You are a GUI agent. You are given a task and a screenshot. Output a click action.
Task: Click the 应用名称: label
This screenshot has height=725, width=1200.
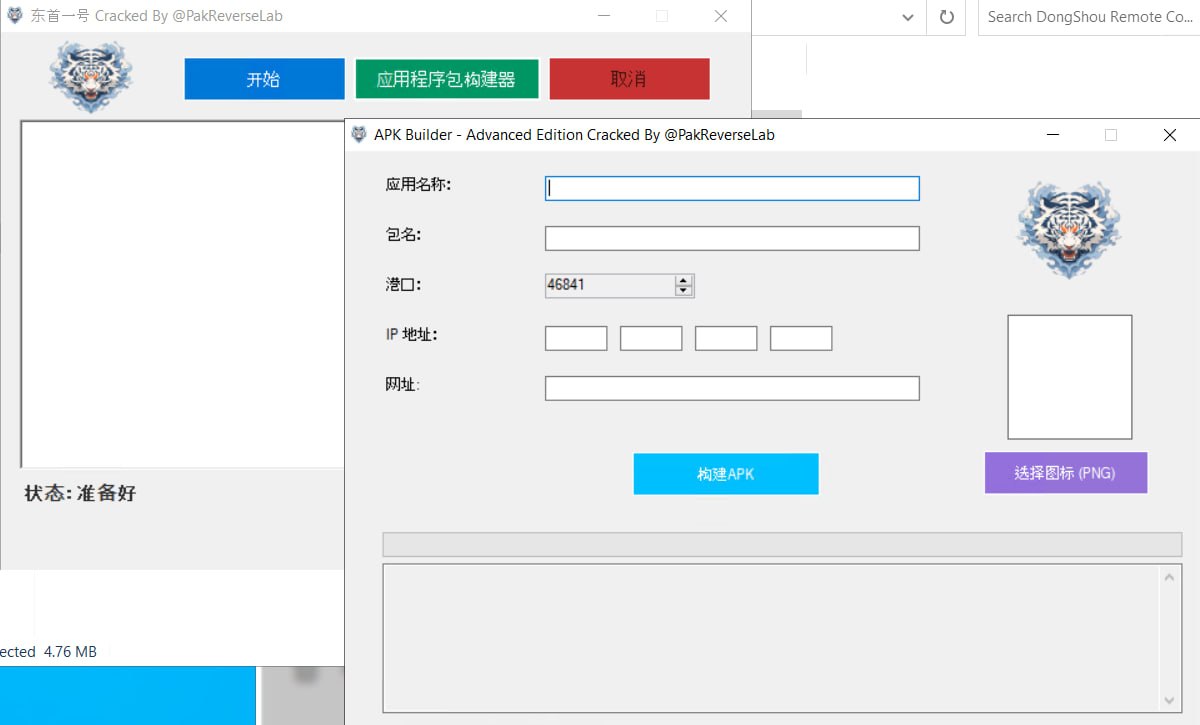click(x=418, y=185)
